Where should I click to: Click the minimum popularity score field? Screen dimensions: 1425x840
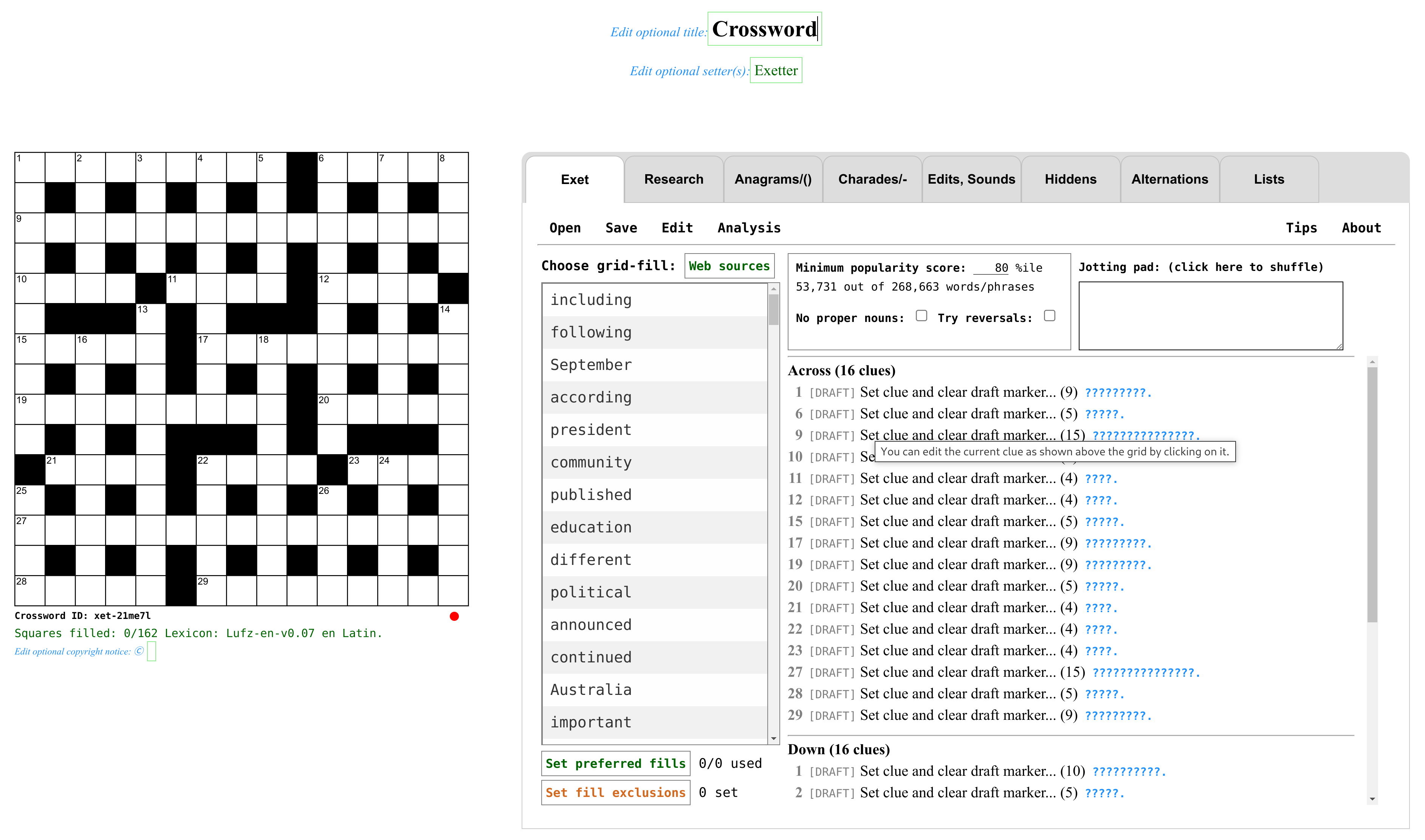991,268
